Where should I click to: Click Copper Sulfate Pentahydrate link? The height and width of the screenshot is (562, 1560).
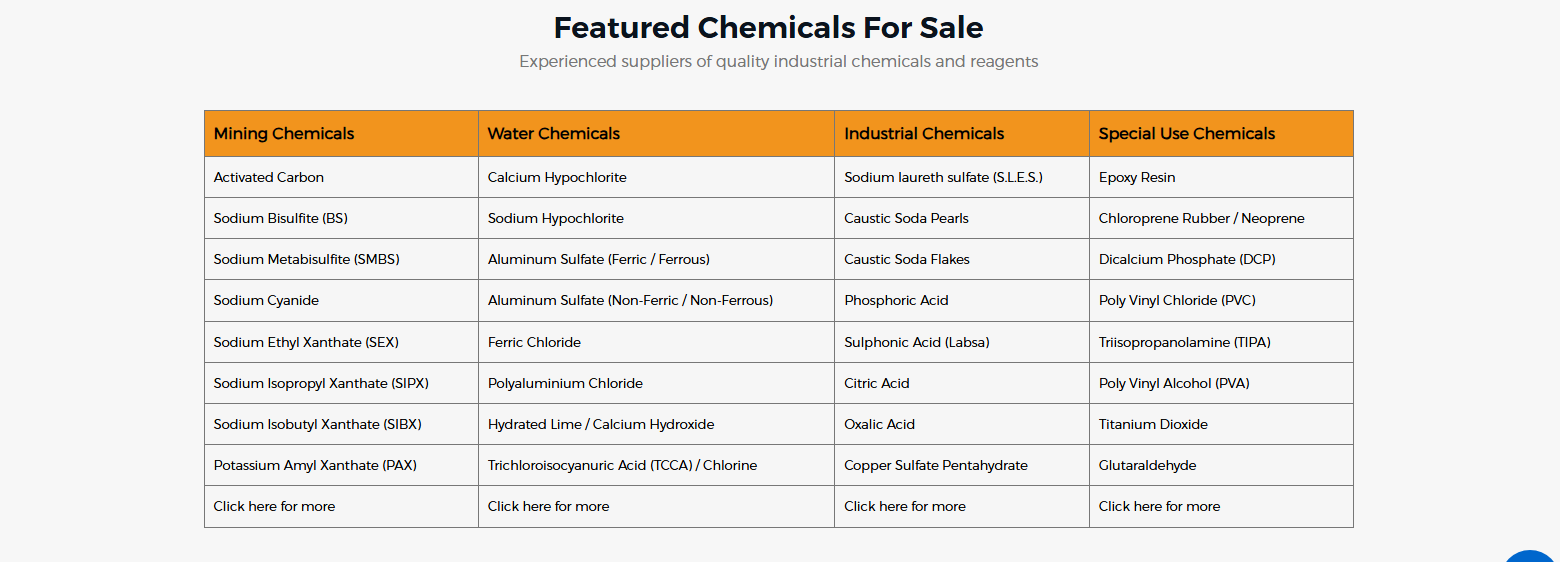tap(935, 465)
